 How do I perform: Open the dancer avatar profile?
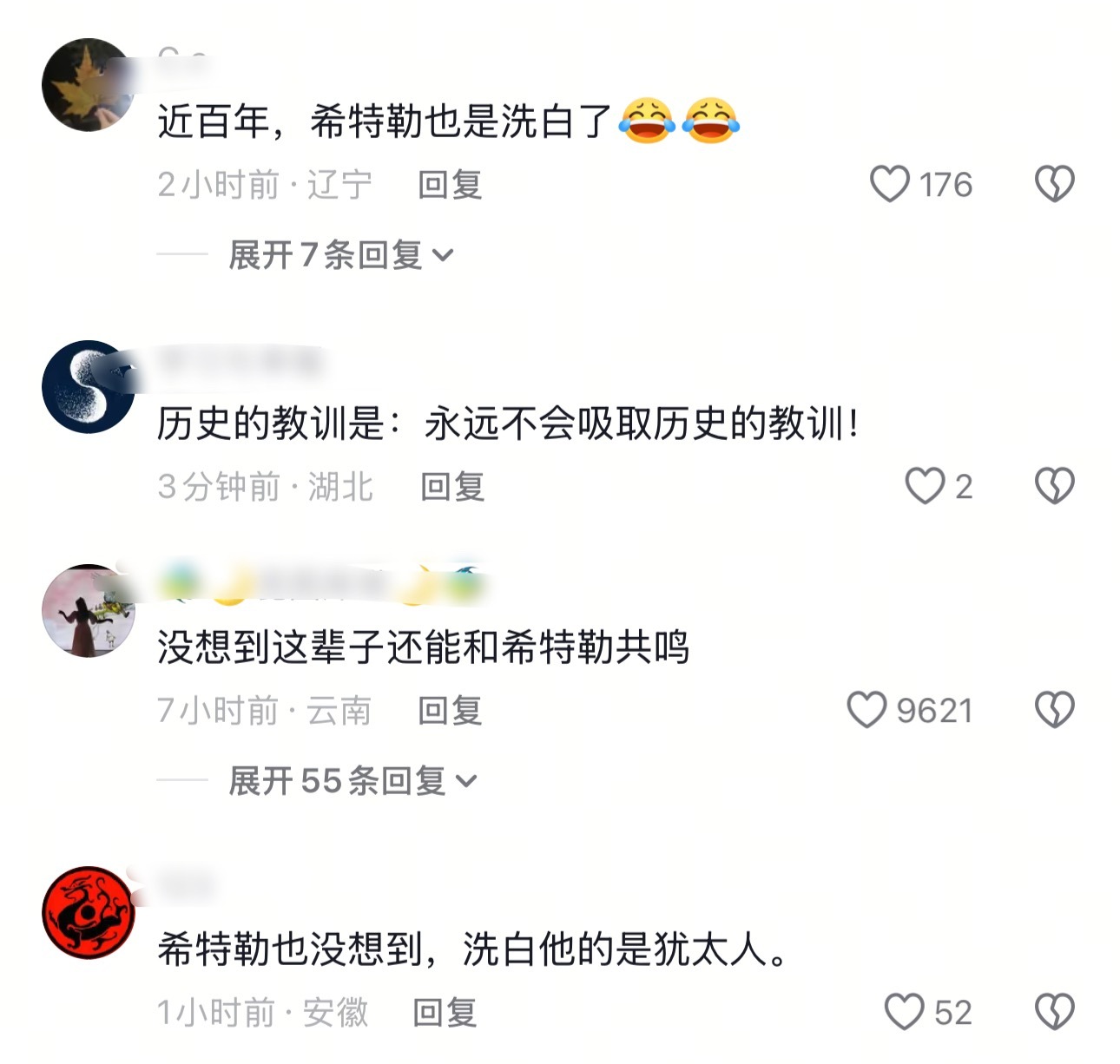tap(89, 611)
